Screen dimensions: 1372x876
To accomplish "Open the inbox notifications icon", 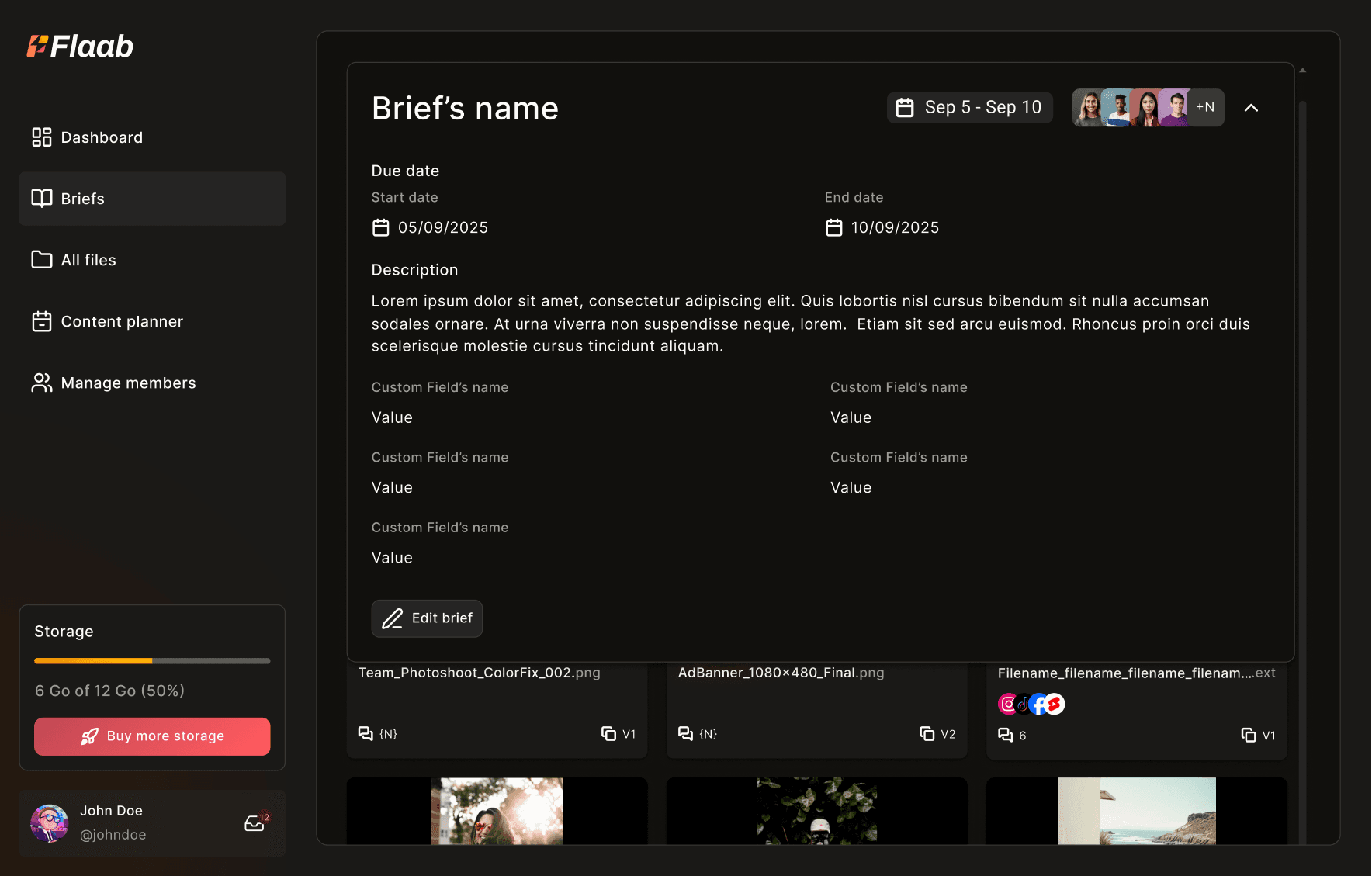I will click(x=255, y=823).
